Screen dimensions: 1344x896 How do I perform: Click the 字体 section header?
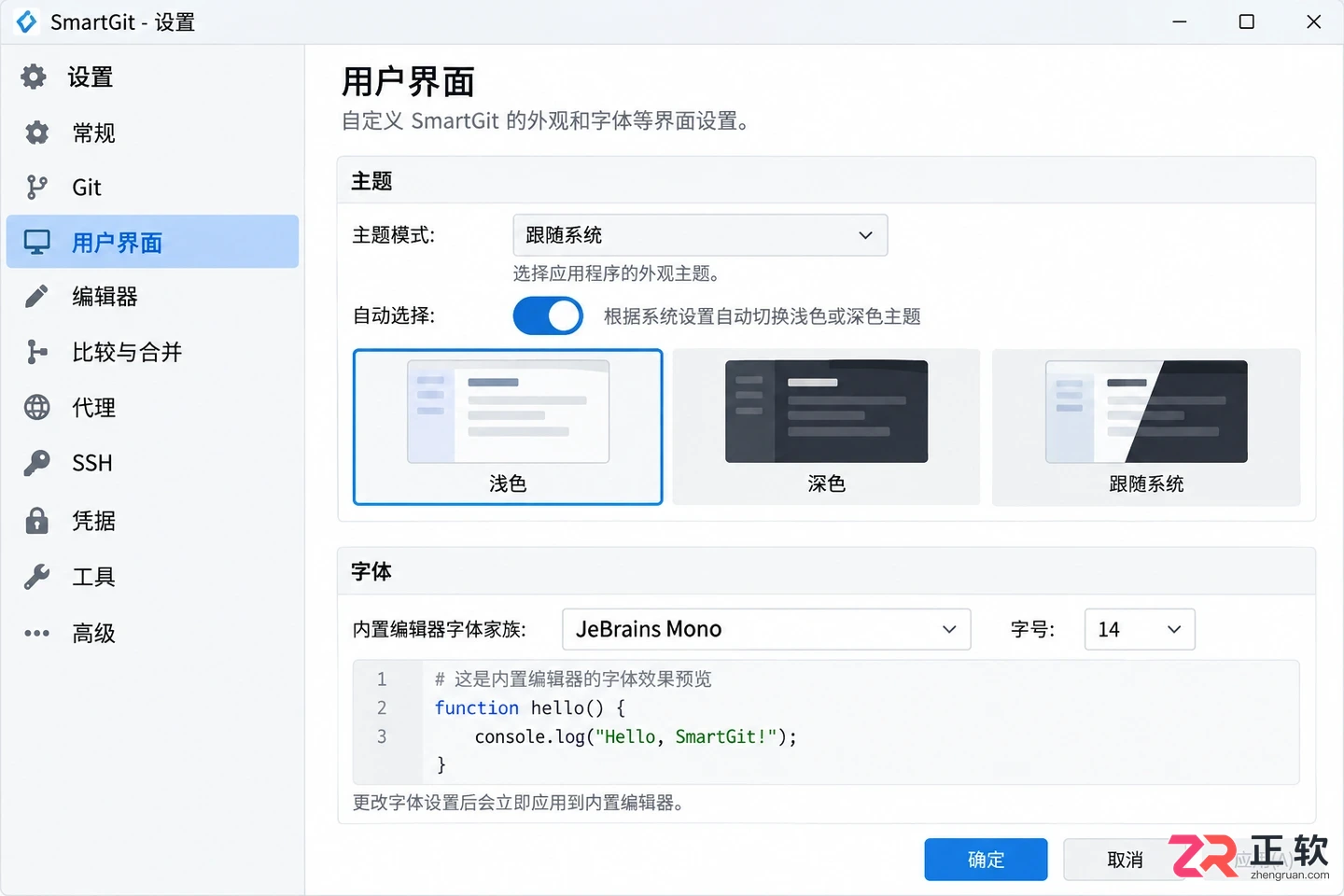pos(371,571)
